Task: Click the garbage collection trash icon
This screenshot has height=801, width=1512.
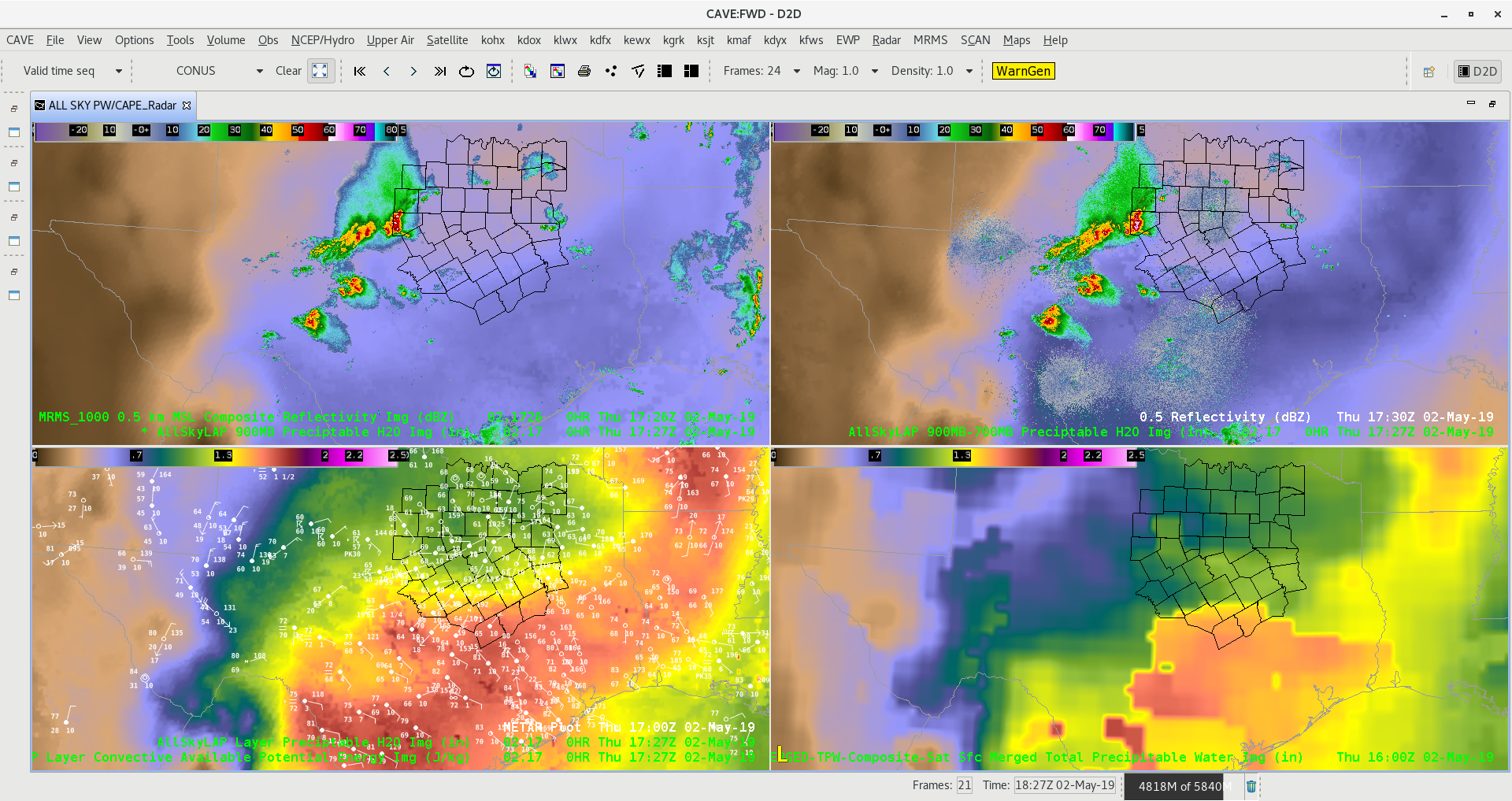Action: click(x=1251, y=786)
